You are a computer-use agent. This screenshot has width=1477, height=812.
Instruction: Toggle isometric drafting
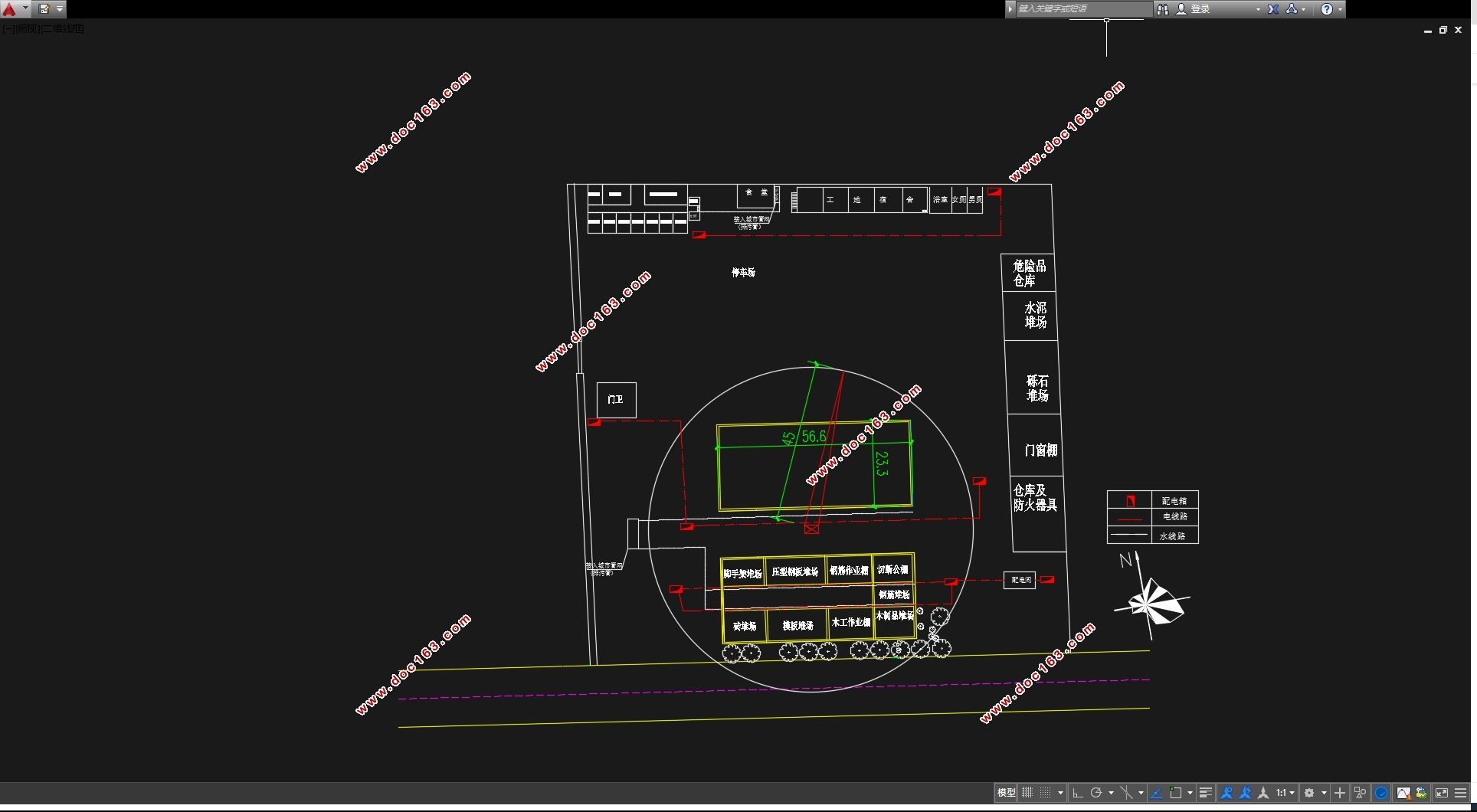point(1127,793)
